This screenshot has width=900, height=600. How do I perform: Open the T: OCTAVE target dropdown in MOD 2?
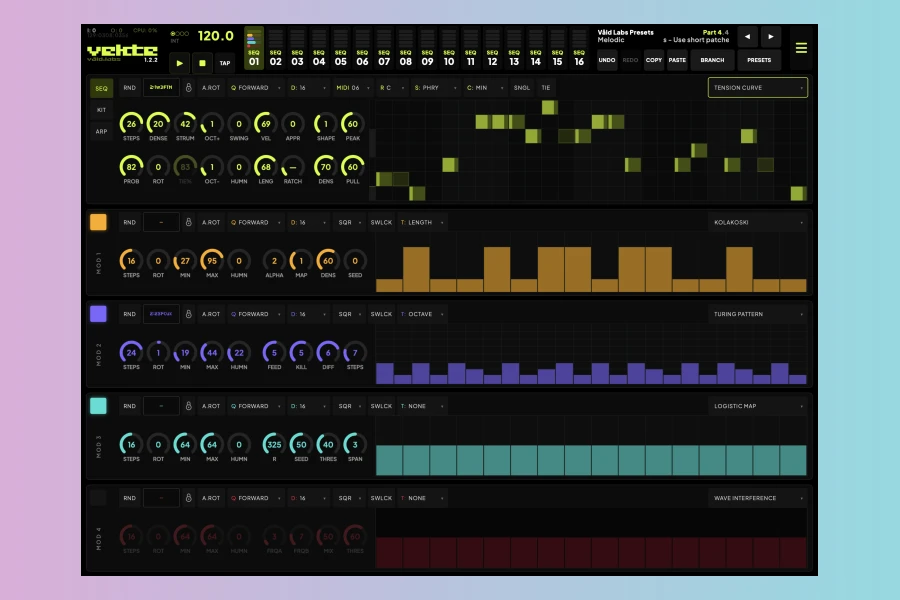click(422, 314)
